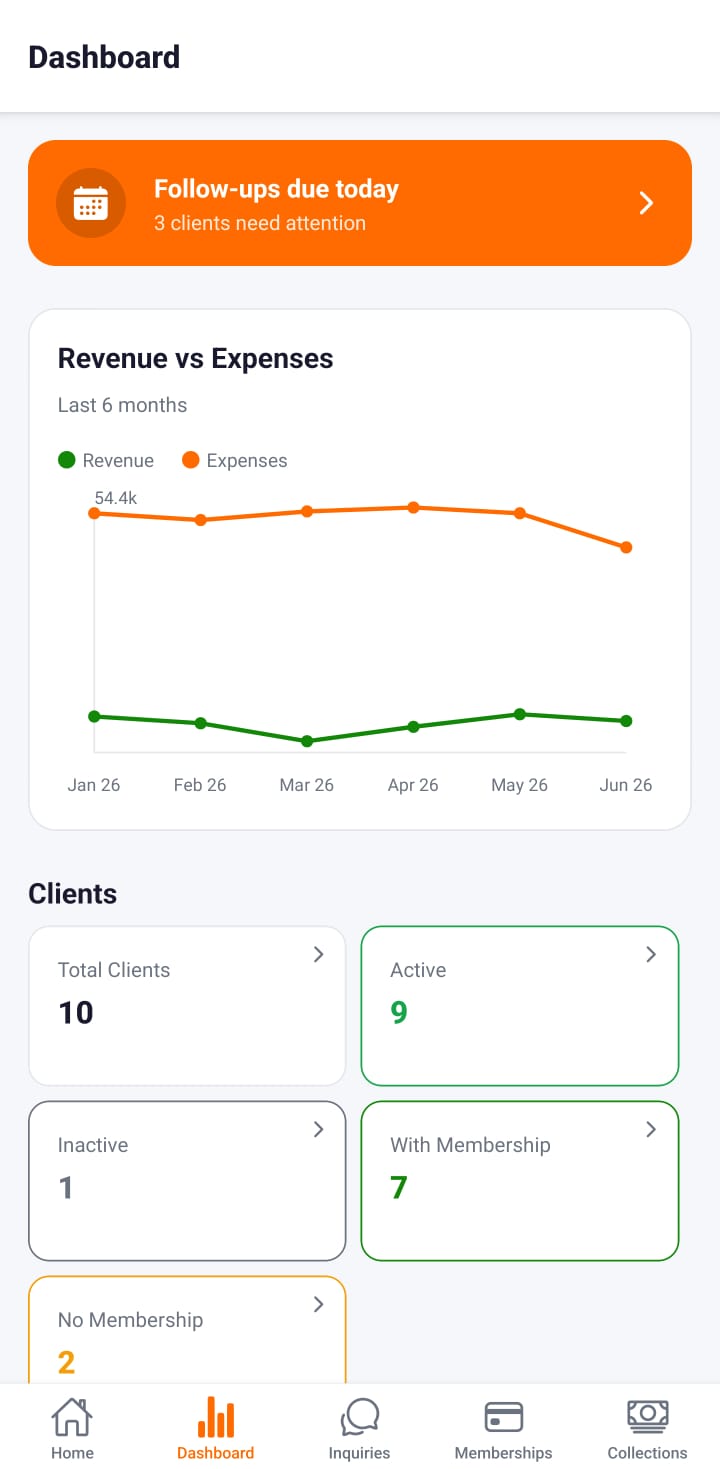
Task: Expand the Inactive clients card chevron
Action: point(319,1129)
